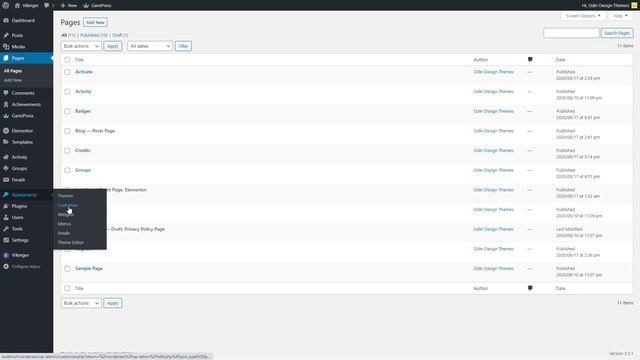Sort by the Title column header at the top
The width and height of the screenshot is (640, 360).
[79, 60]
